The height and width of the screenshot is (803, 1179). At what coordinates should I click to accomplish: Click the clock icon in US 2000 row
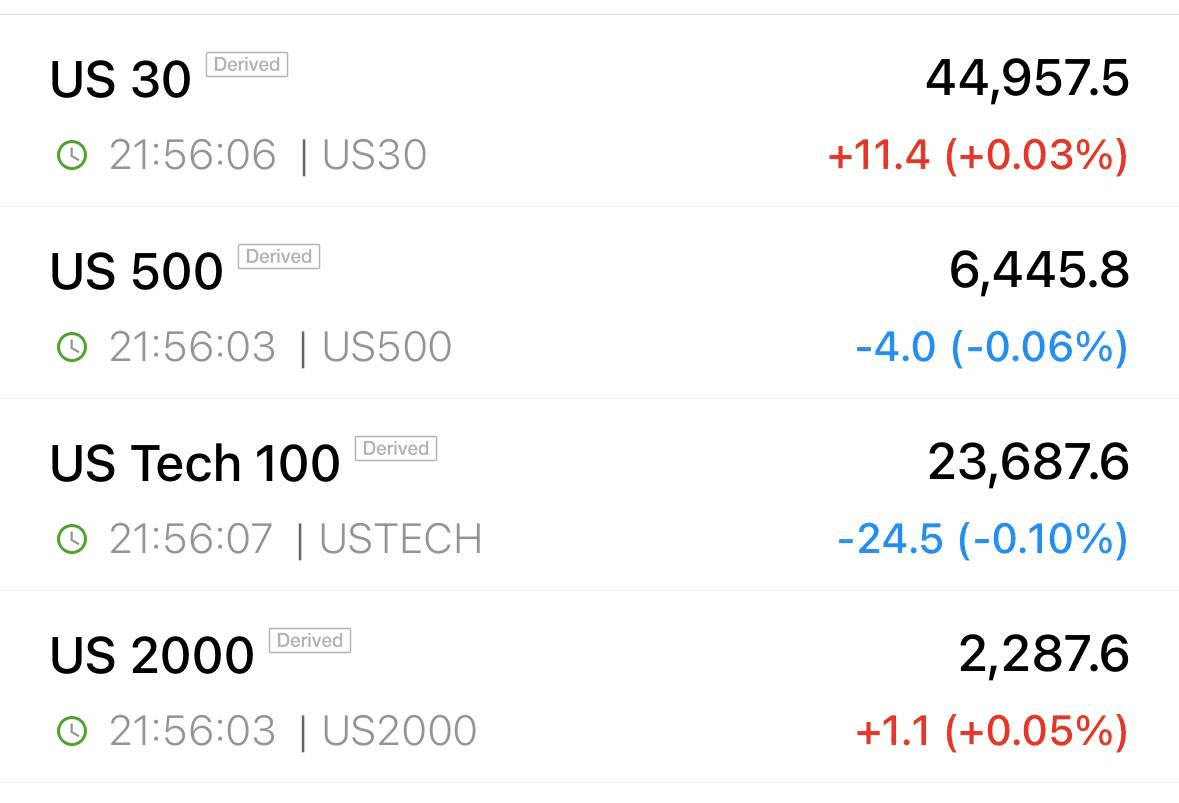72,731
